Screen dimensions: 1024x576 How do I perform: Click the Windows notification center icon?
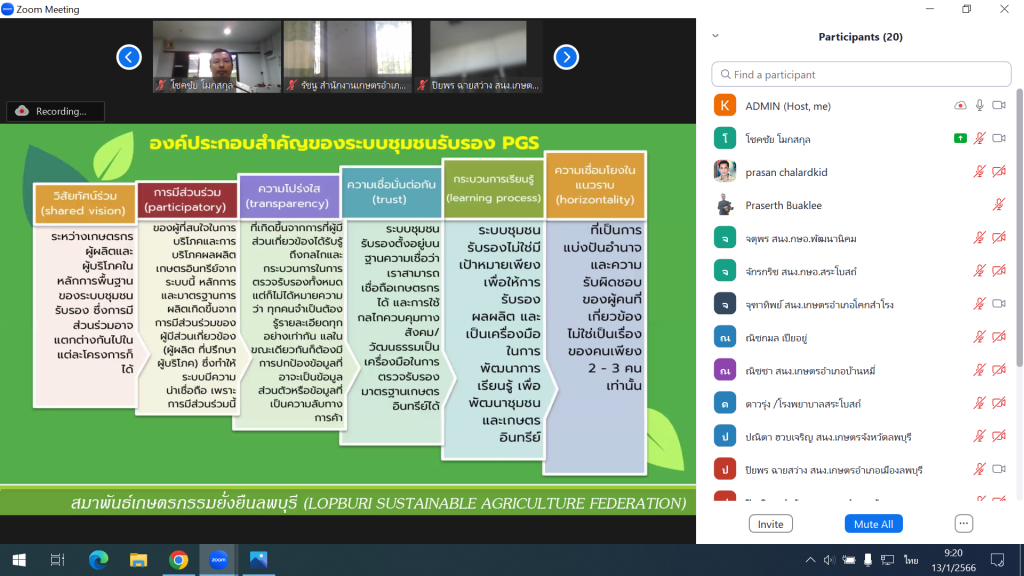click(996, 560)
